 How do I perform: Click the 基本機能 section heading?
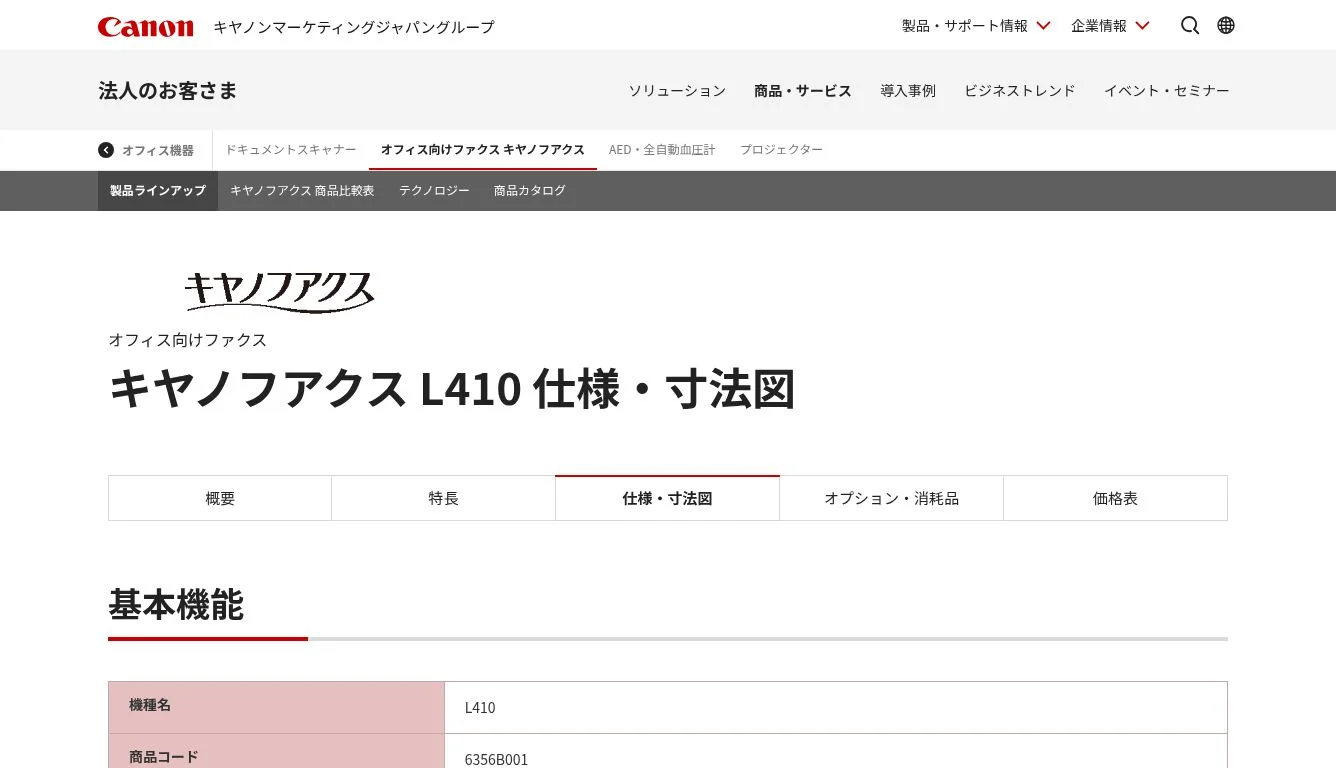(176, 605)
